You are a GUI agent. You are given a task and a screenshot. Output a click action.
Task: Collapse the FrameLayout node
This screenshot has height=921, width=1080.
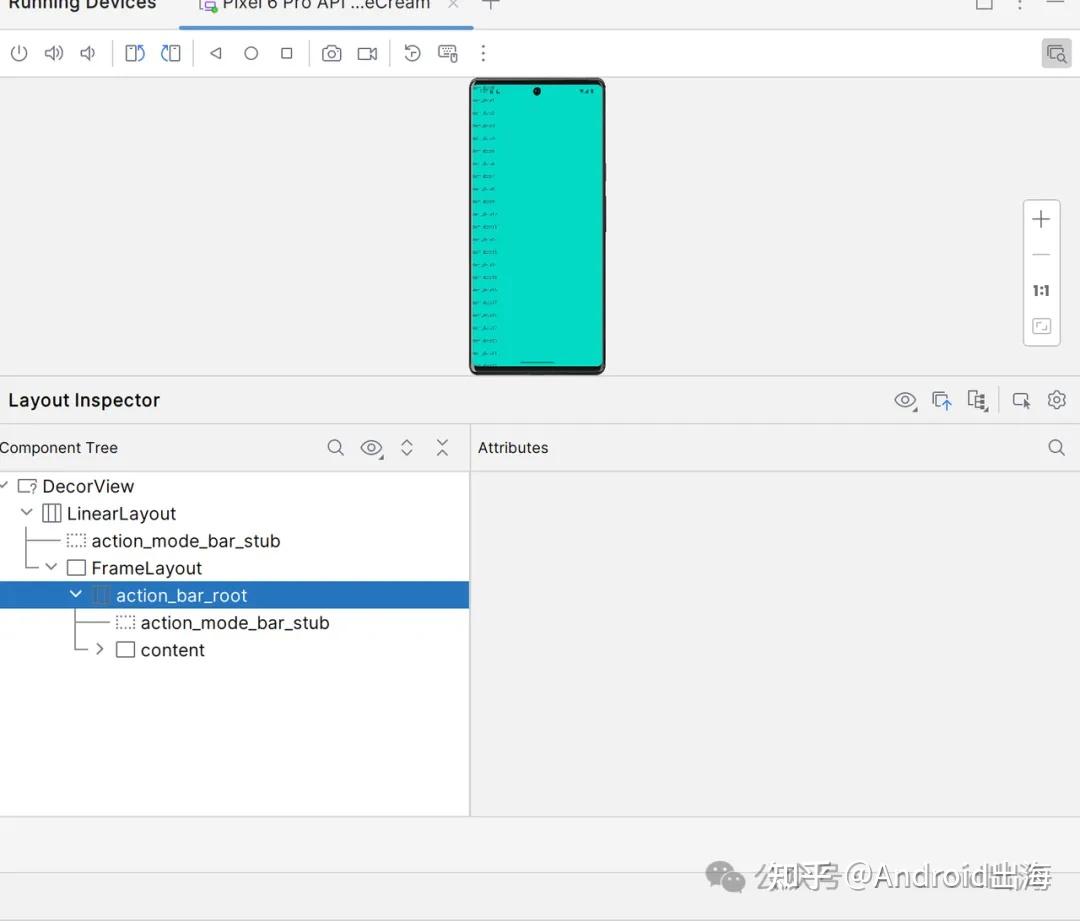point(52,568)
